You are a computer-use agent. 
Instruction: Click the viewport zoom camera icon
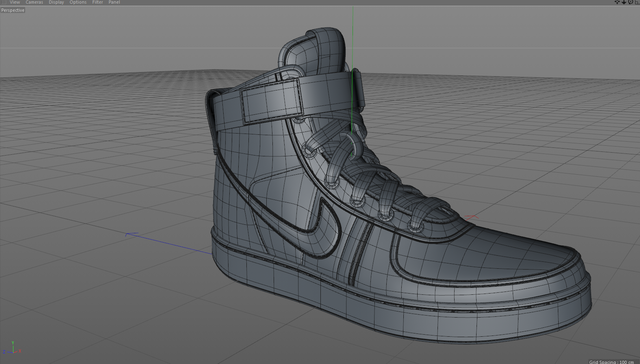pos(624,2)
